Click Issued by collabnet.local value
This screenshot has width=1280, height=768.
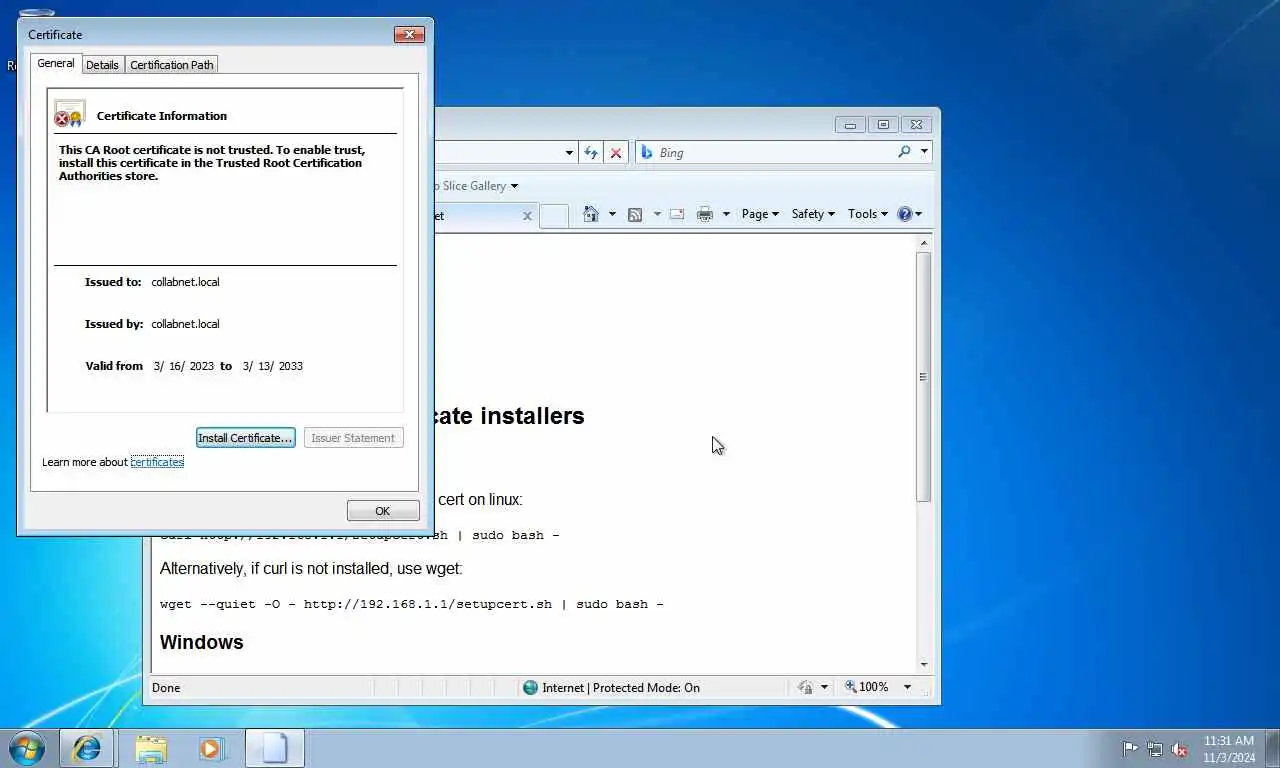click(185, 324)
